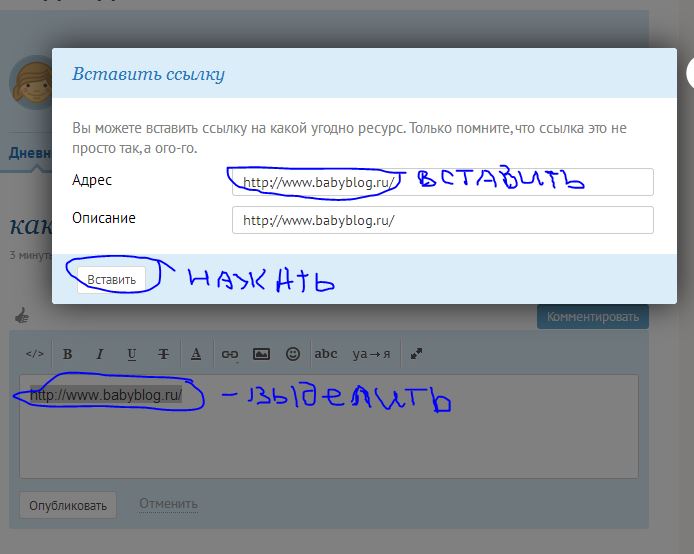This screenshot has width=694, height=554.
Task: Toggle strikethrough formatting in editor toolbar
Action: pyautogui.click(x=163, y=354)
